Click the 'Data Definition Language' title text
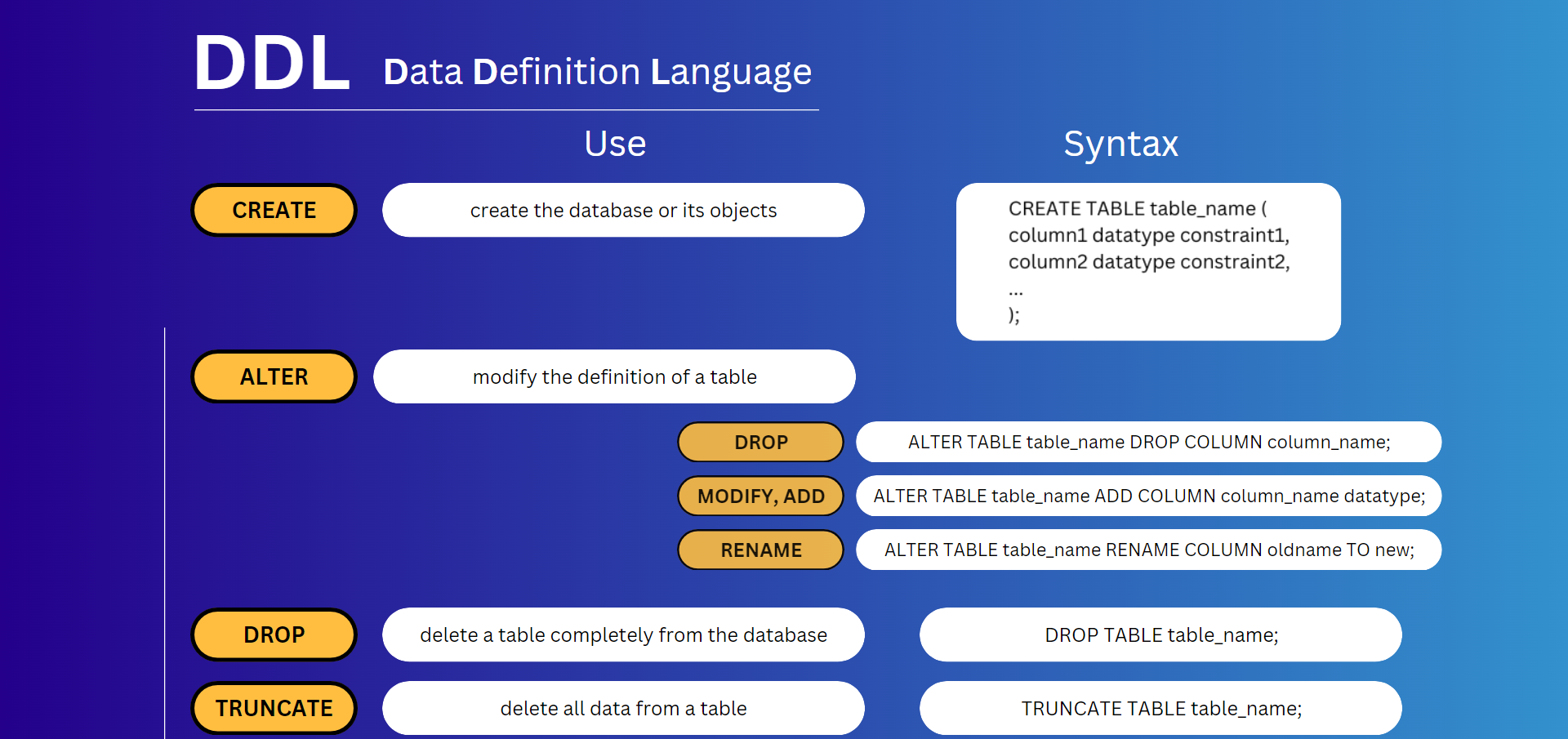This screenshot has width=1568, height=739. pos(597,73)
